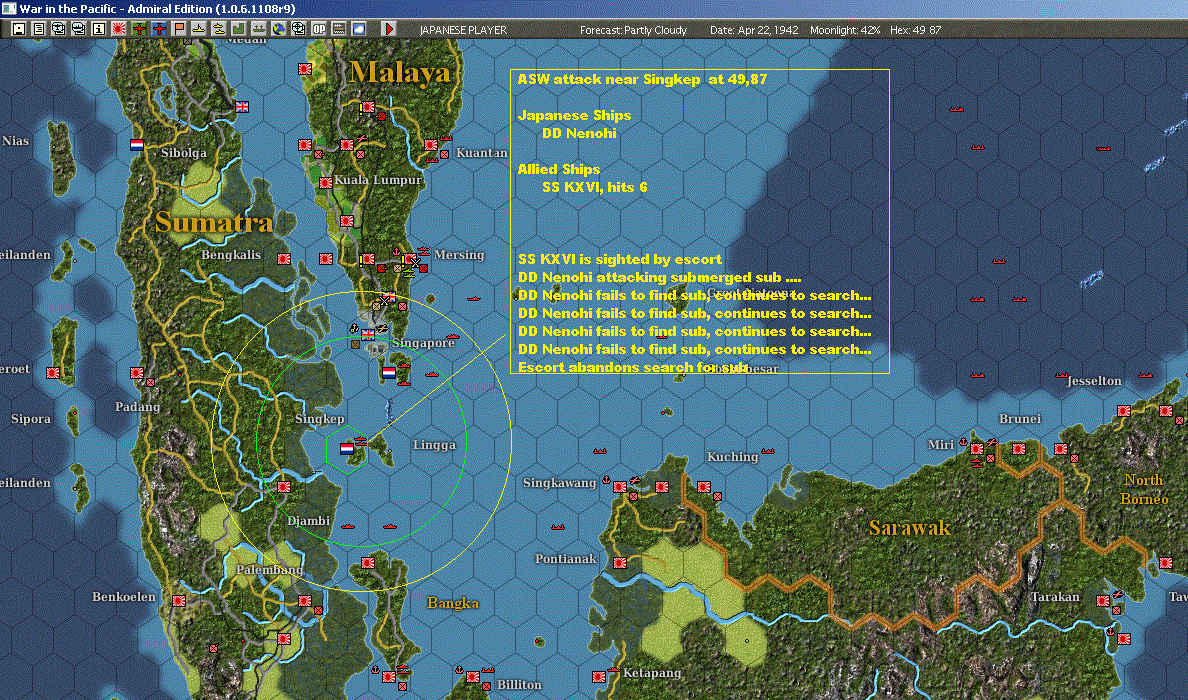Select Japanese base marker at Ketapang
This screenshot has width=1188, height=700.
pyautogui.click(x=599, y=677)
